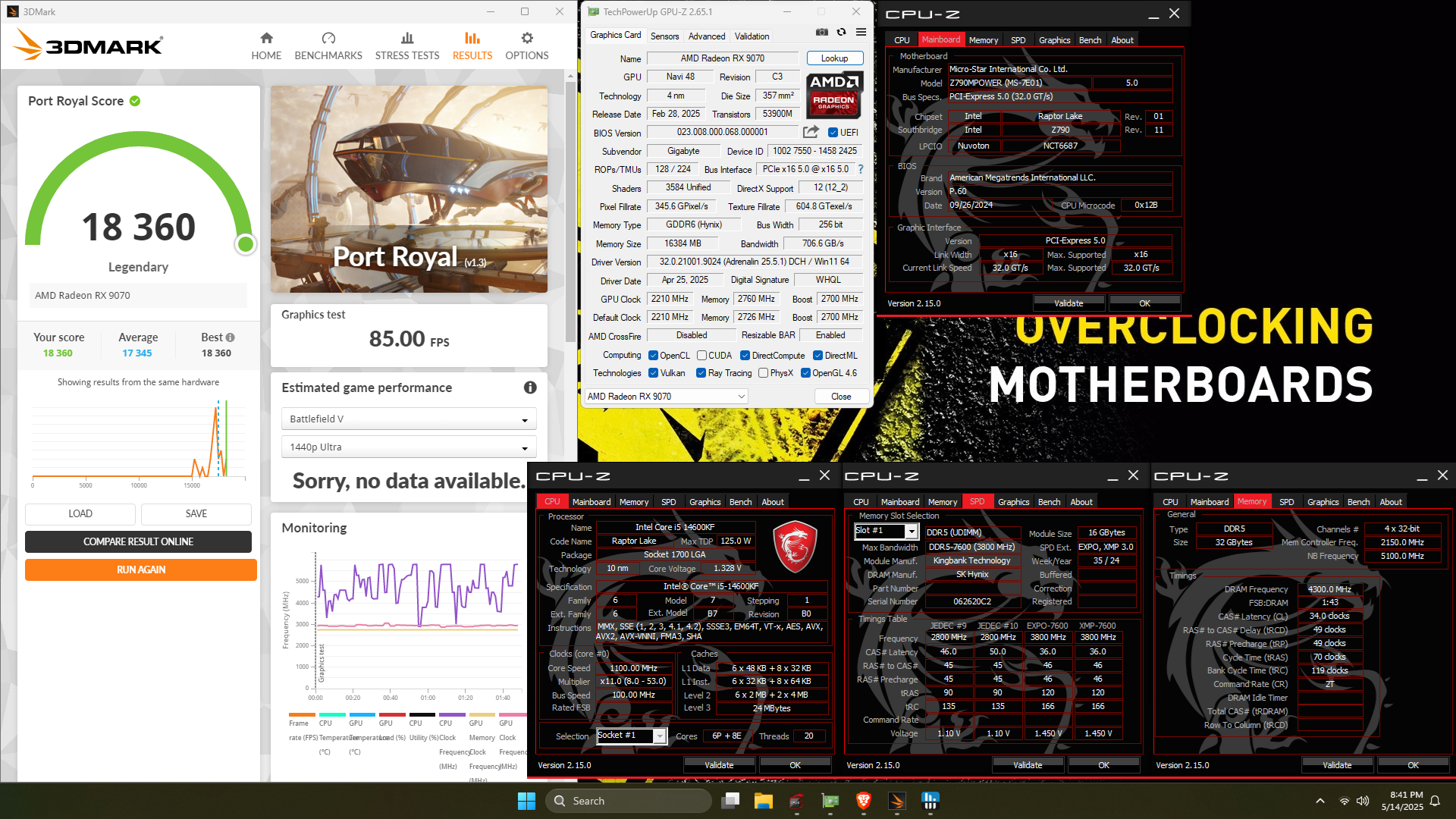Screen dimensions: 1456x819
Task: Click the 3DMark taskbar icon
Action: [896, 801]
